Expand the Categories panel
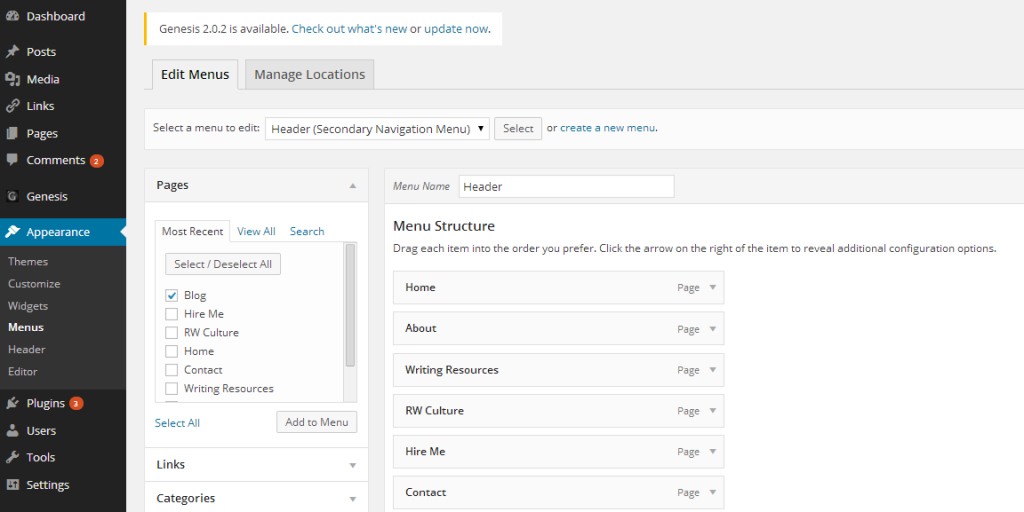 pyautogui.click(x=352, y=498)
